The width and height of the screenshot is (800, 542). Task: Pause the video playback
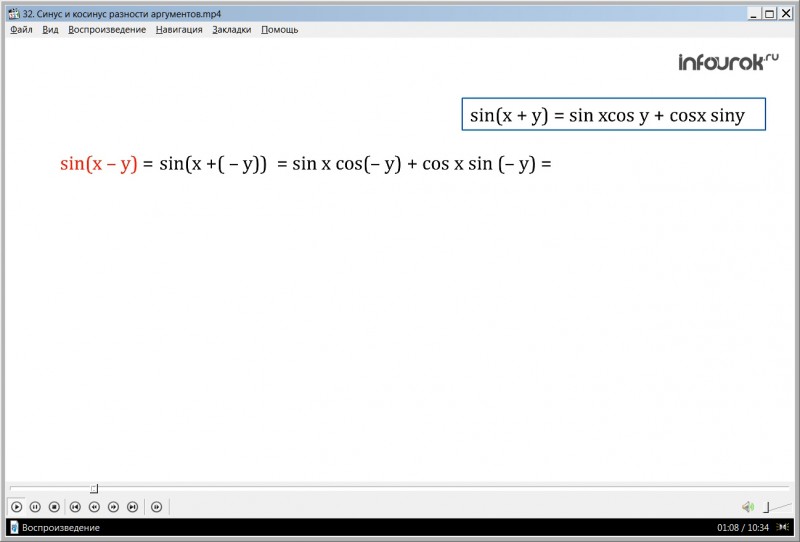coord(35,507)
